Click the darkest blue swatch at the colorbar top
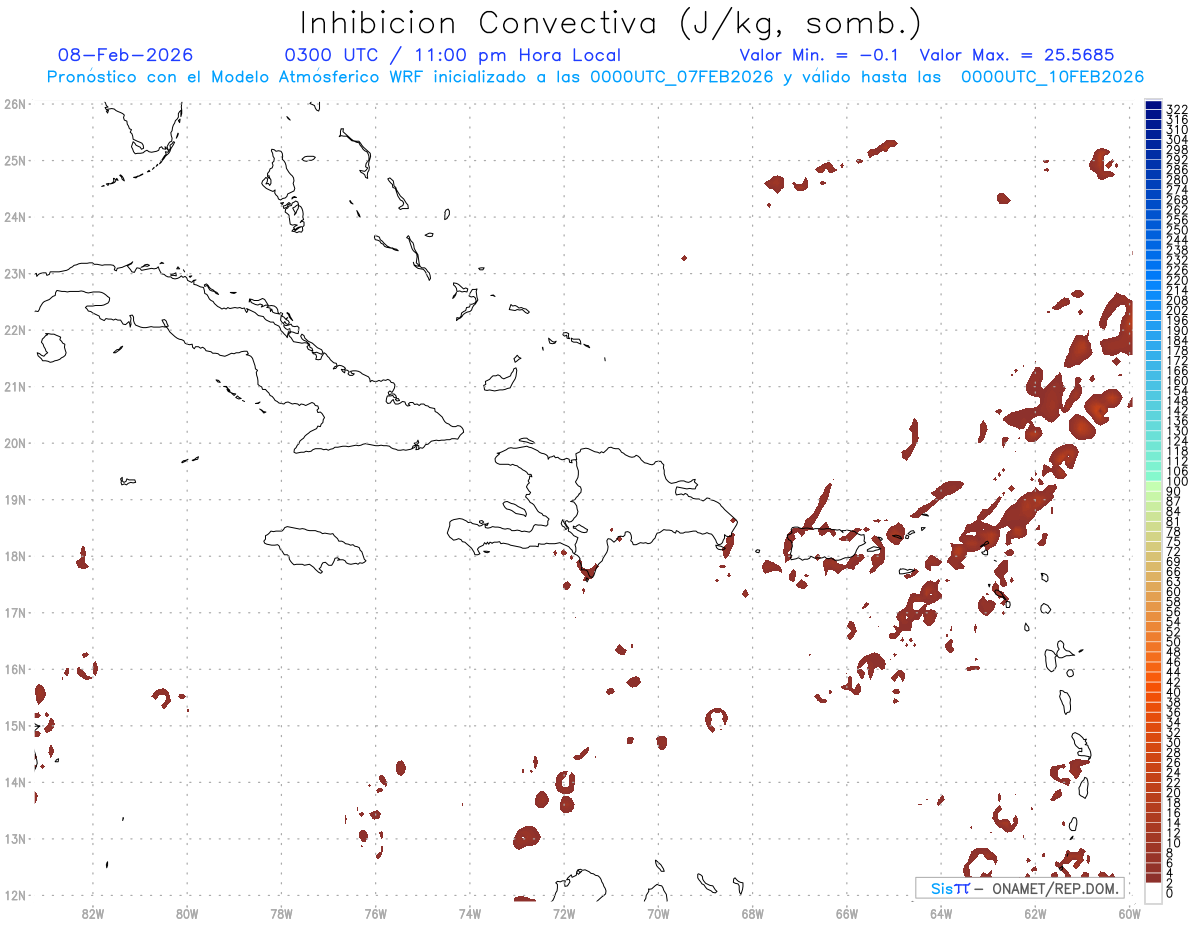The width and height of the screenshot is (1200, 927). pos(1153,106)
